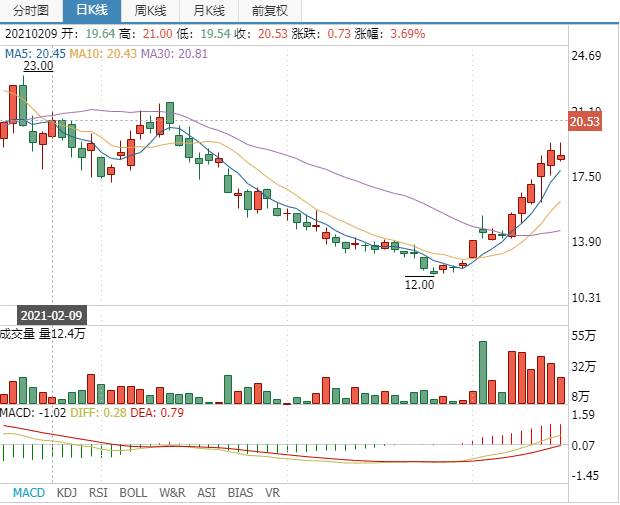Open the 周K线 weekly chart tab

[x=151, y=11]
